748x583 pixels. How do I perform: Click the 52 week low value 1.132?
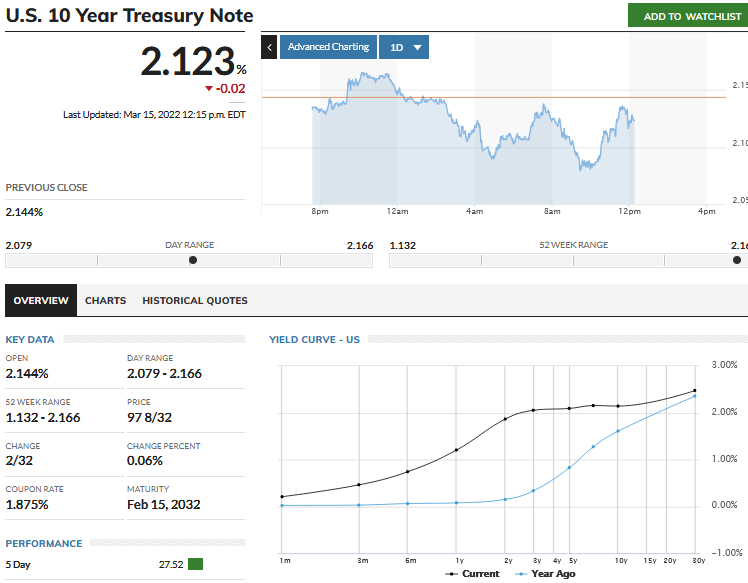coord(403,246)
